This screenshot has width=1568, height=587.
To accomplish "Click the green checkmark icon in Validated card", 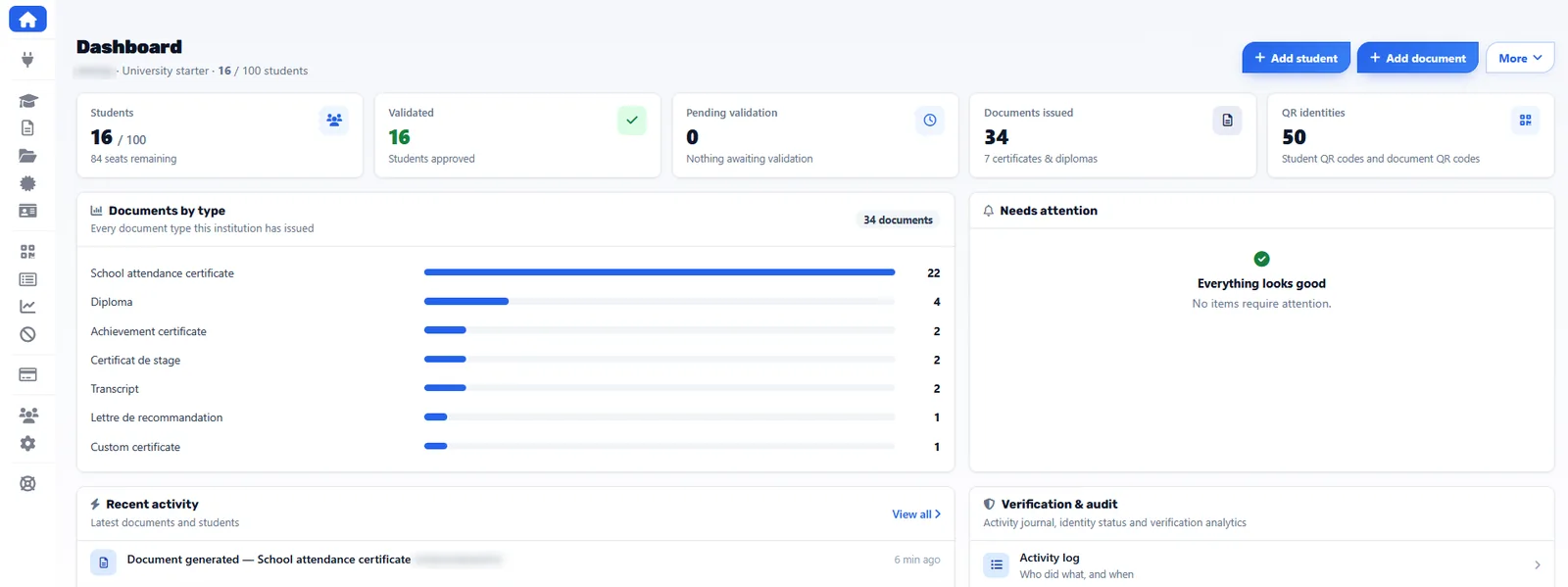I will pyautogui.click(x=632, y=121).
